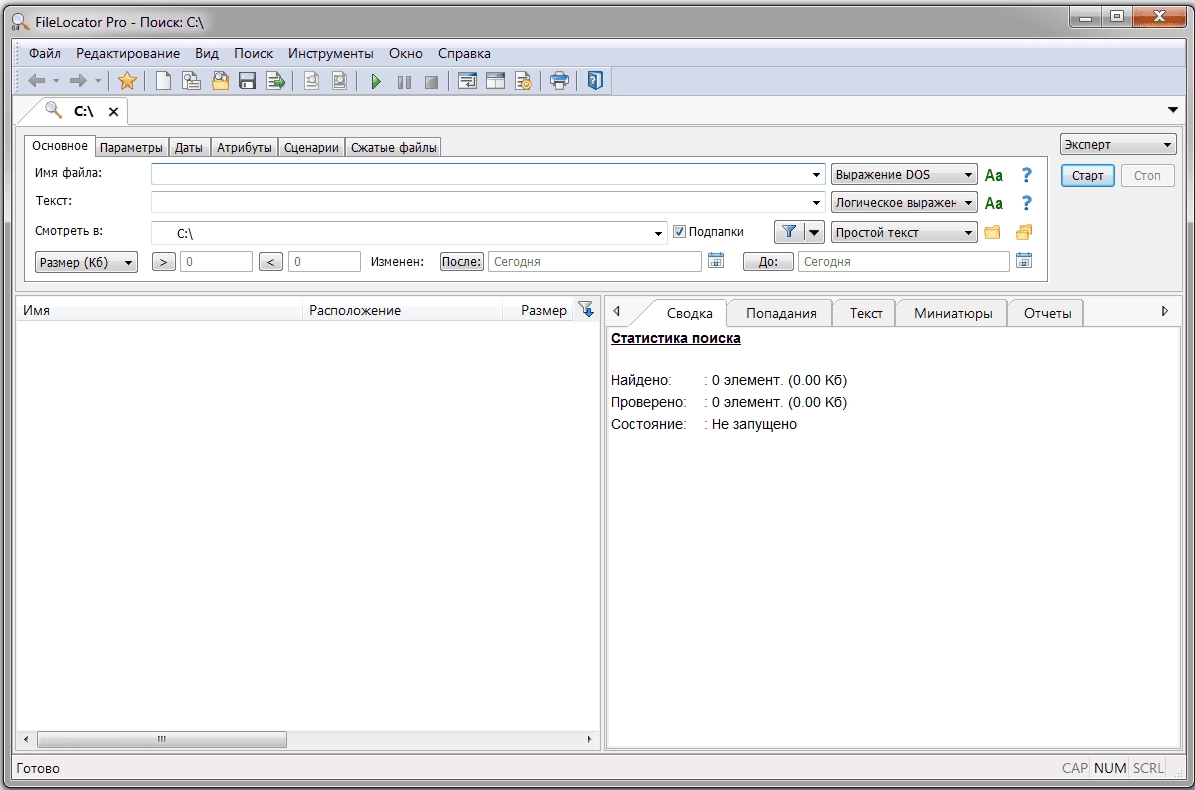Viewport: 1195px width, 790px height.
Task: Switch to the Попадания tab
Action: tap(781, 313)
